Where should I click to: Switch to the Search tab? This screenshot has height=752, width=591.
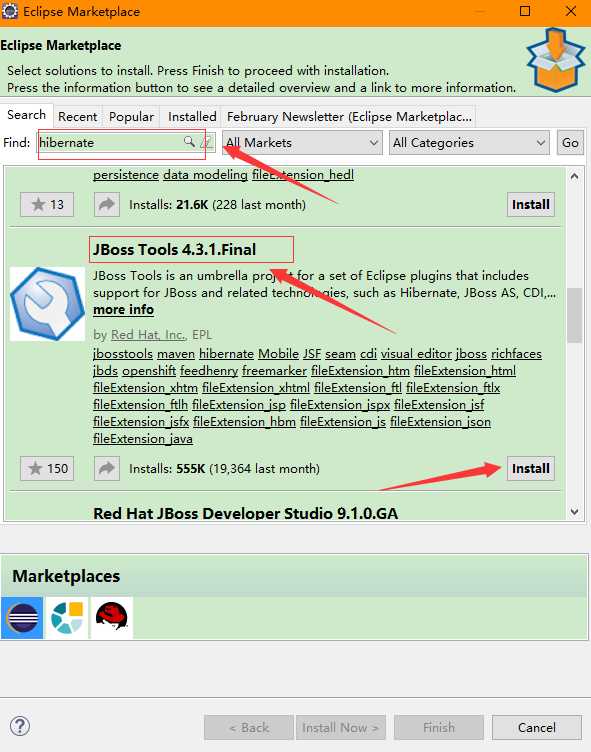[x=26, y=115]
